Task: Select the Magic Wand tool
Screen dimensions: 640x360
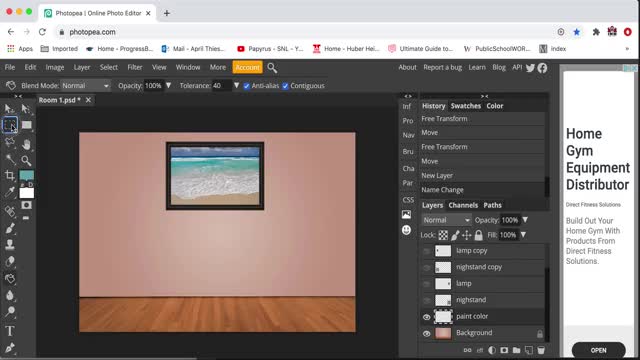Action: (10, 160)
